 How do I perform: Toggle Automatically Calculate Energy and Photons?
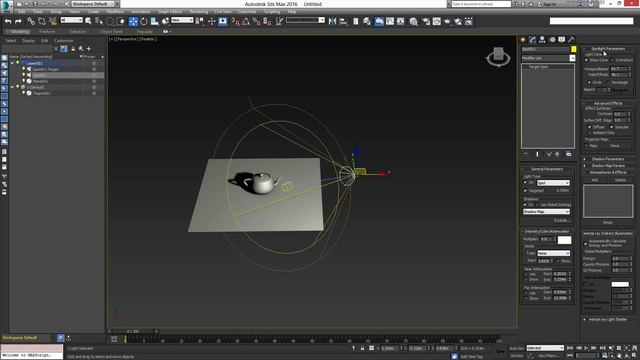point(586,243)
